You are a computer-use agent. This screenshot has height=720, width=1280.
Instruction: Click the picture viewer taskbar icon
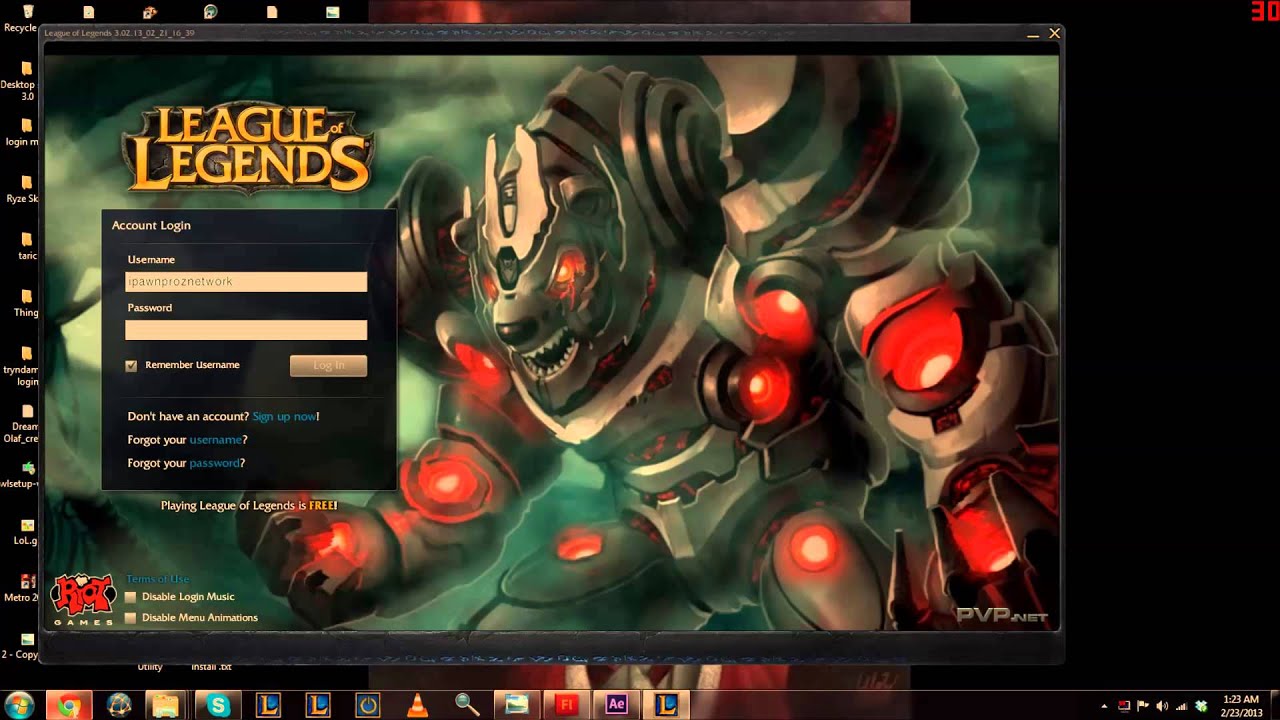pyautogui.click(x=516, y=705)
